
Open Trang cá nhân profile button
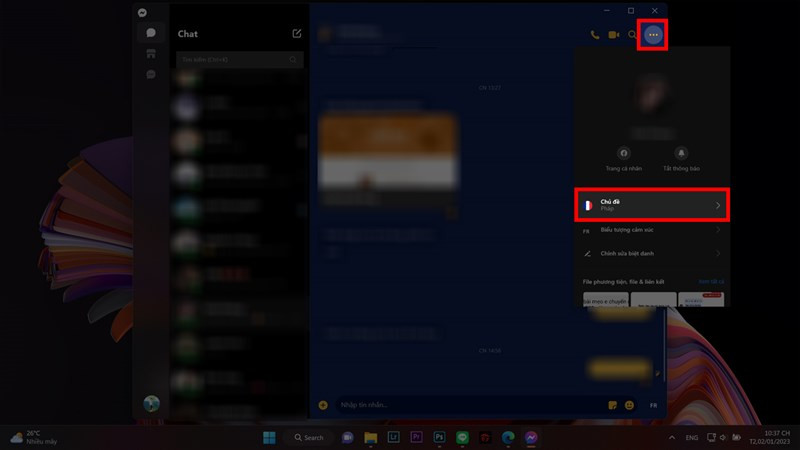[624, 158]
